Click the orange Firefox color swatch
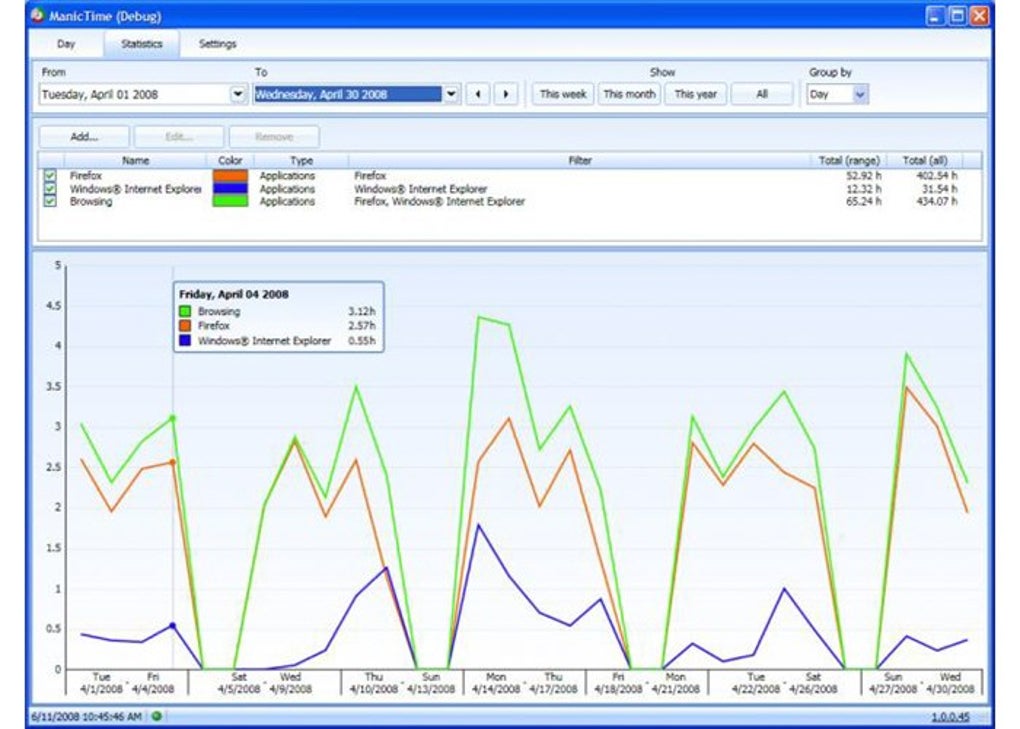 [230, 176]
